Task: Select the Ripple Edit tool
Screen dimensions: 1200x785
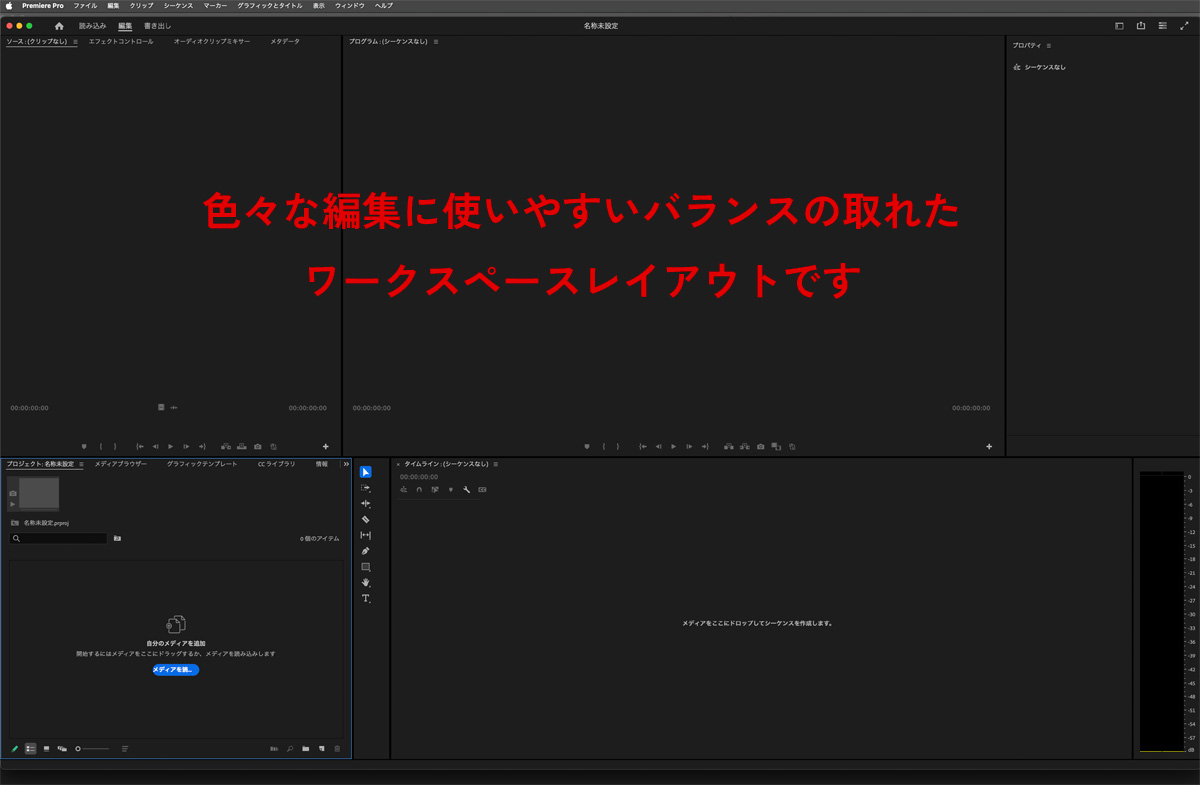Action: point(366,504)
